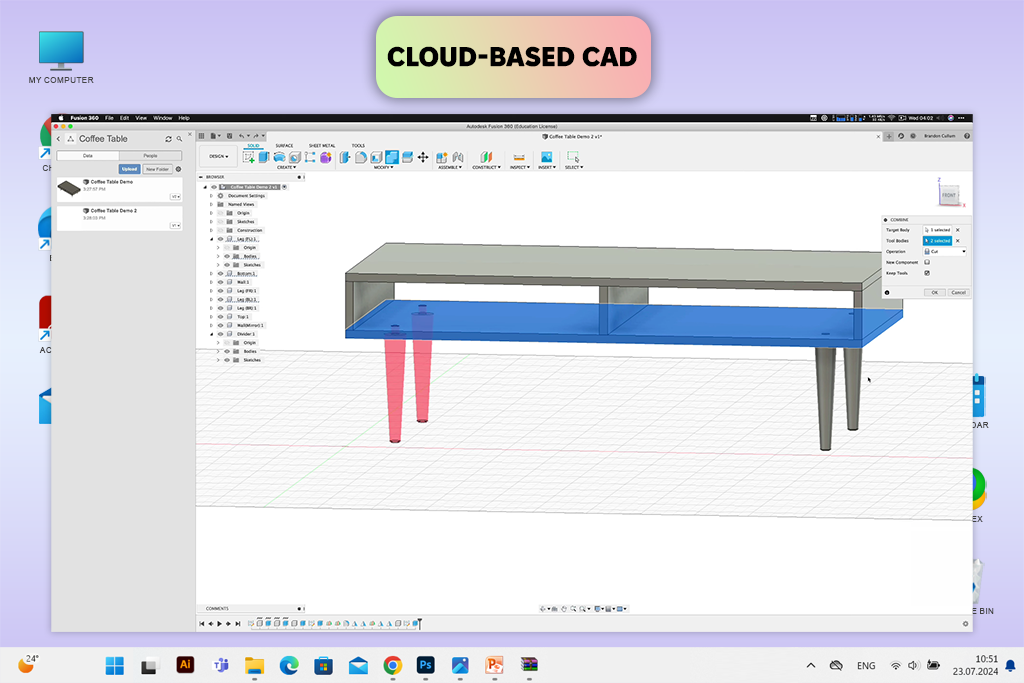Click the Hole tool icon
1024x683 pixels.
point(295,157)
